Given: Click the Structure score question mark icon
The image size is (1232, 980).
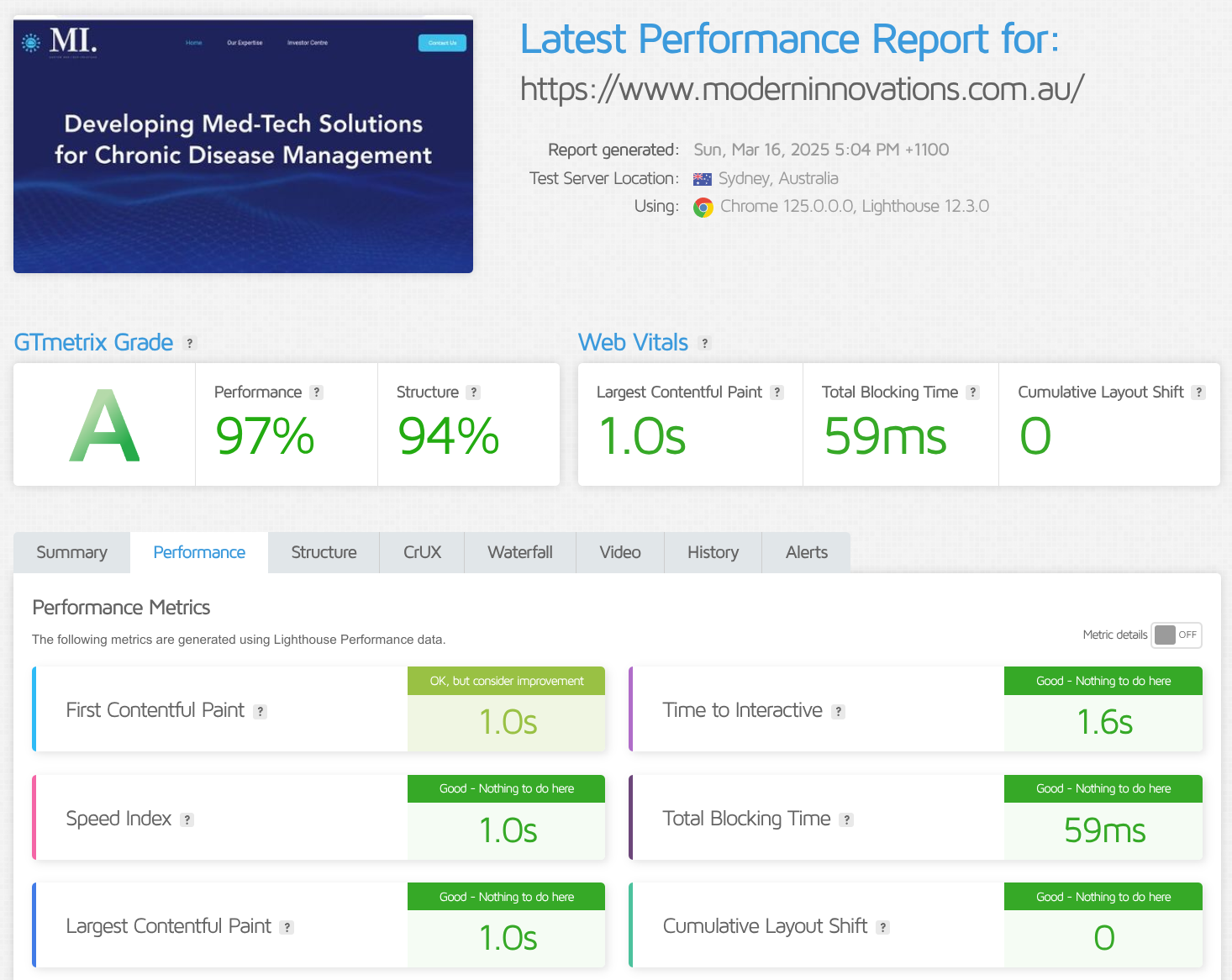Looking at the screenshot, I should point(474,393).
